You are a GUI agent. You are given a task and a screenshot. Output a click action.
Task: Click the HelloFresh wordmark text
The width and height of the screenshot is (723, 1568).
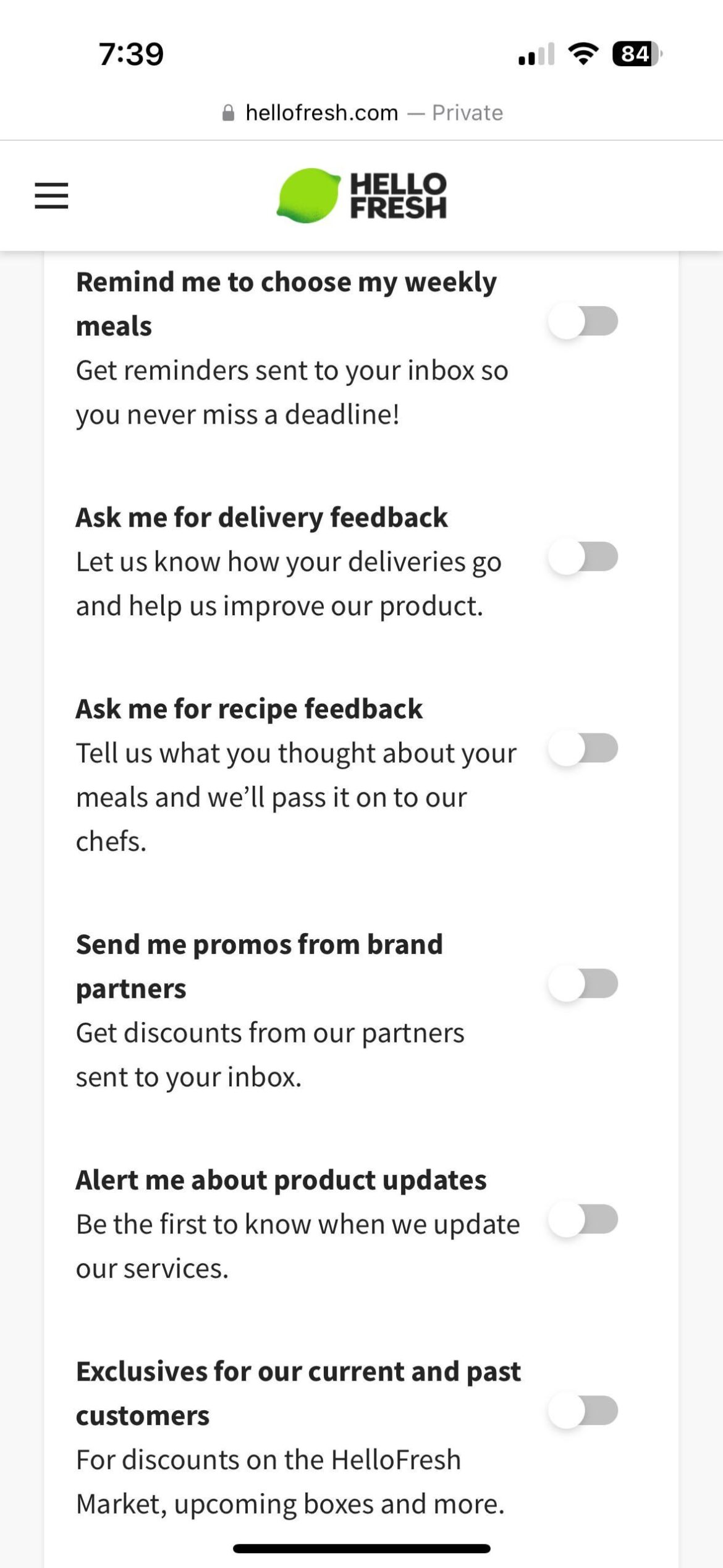pos(399,195)
